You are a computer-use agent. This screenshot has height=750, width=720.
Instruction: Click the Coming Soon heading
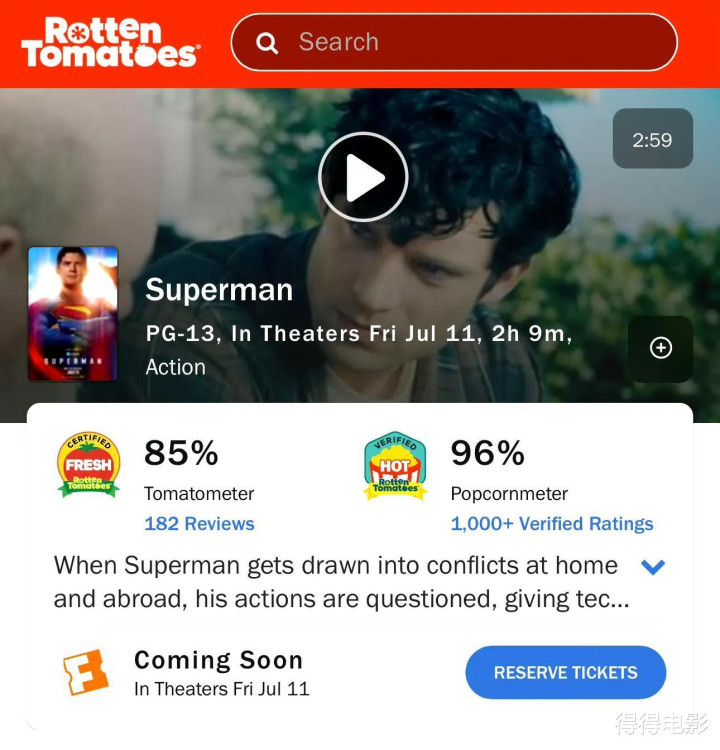pos(219,660)
